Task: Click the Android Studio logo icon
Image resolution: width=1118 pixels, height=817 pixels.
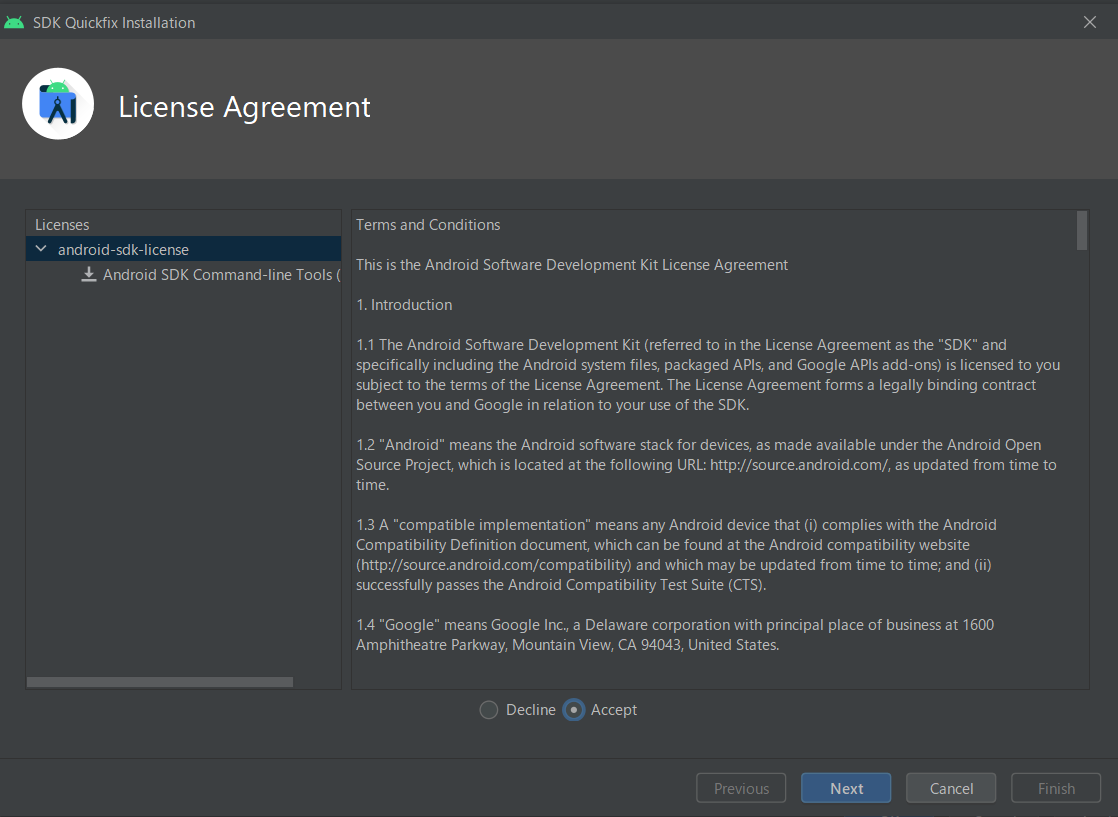Action: click(x=58, y=104)
